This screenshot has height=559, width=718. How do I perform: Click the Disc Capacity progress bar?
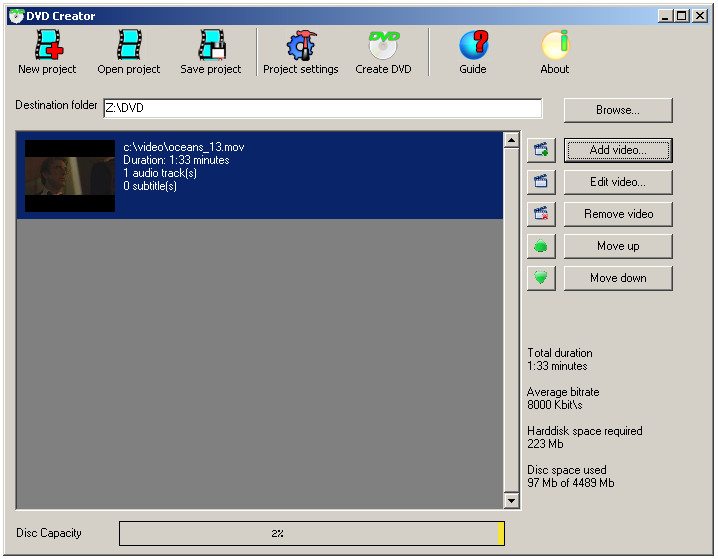[x=312, y=533]
